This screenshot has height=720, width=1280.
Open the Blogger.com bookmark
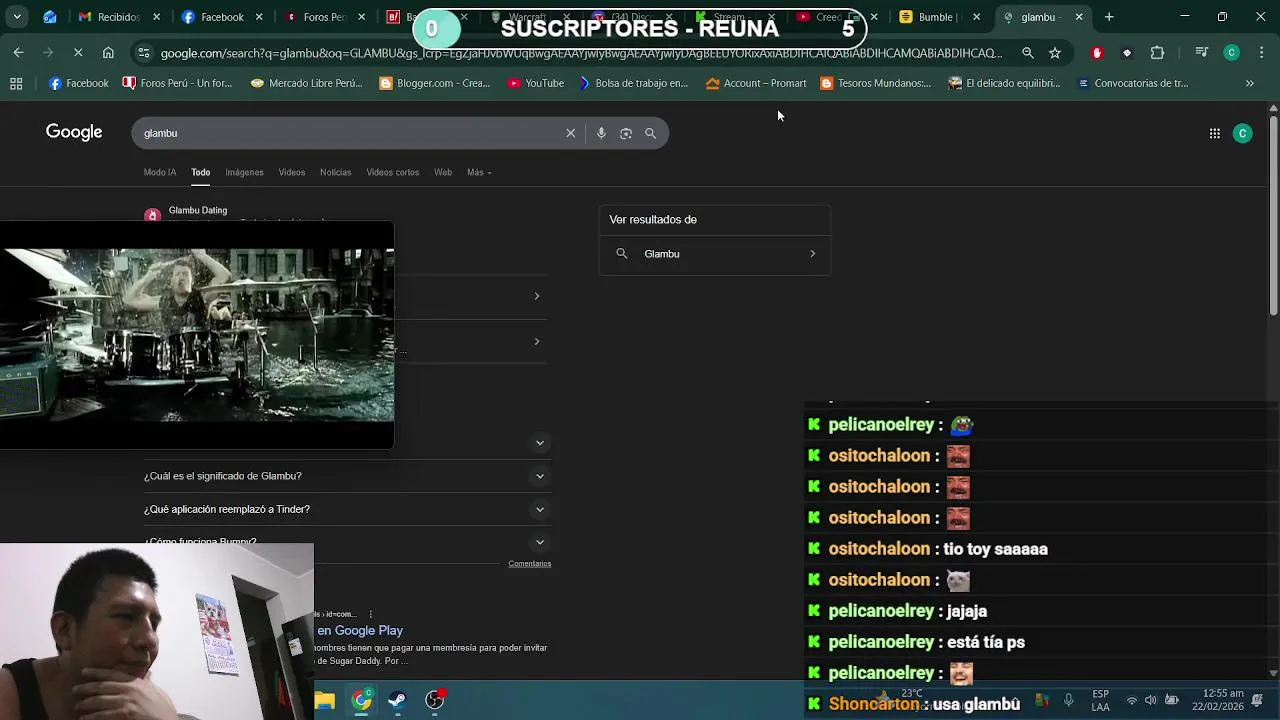[435, 83]
